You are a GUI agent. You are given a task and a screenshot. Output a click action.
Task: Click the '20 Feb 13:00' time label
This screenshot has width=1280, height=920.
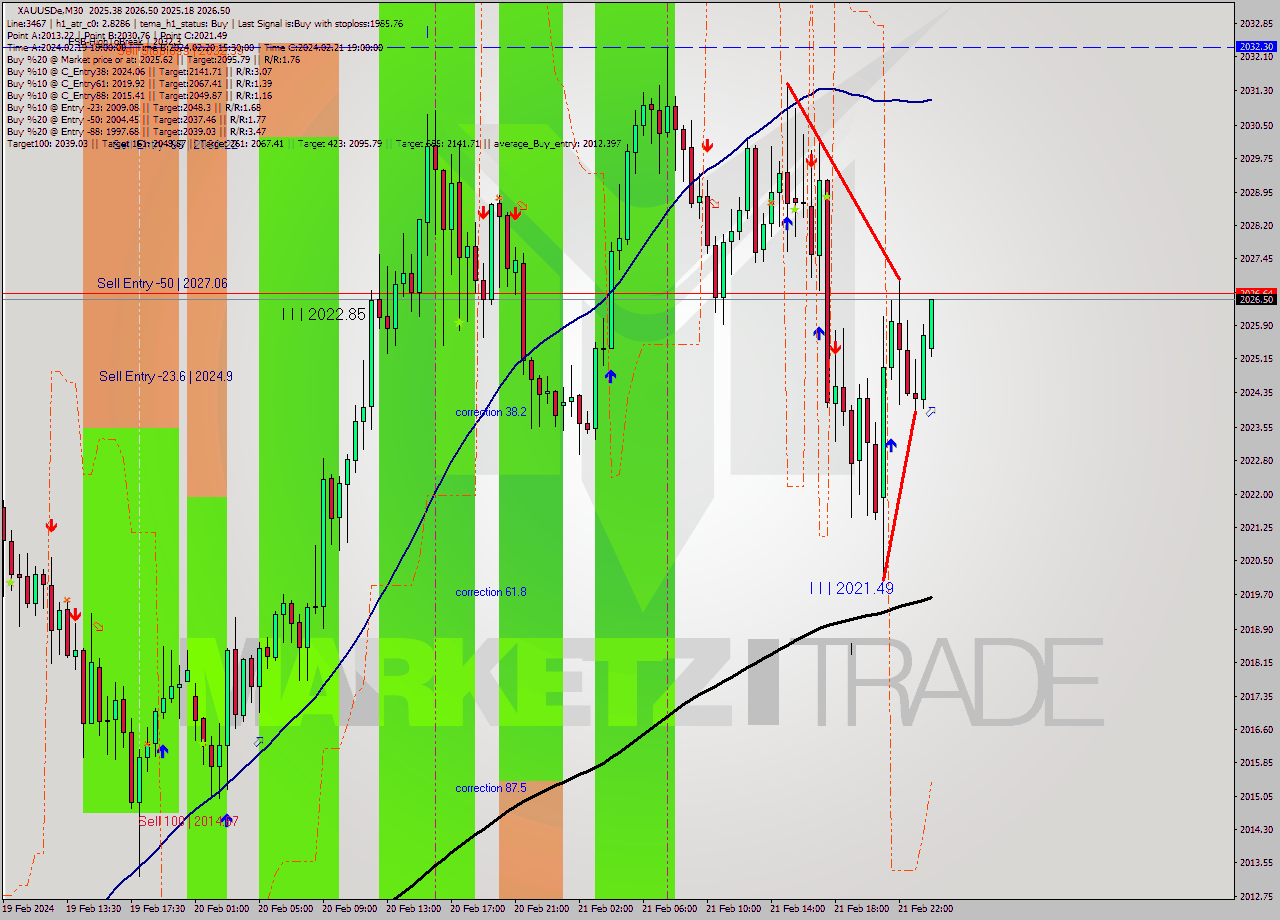(414, 909)
